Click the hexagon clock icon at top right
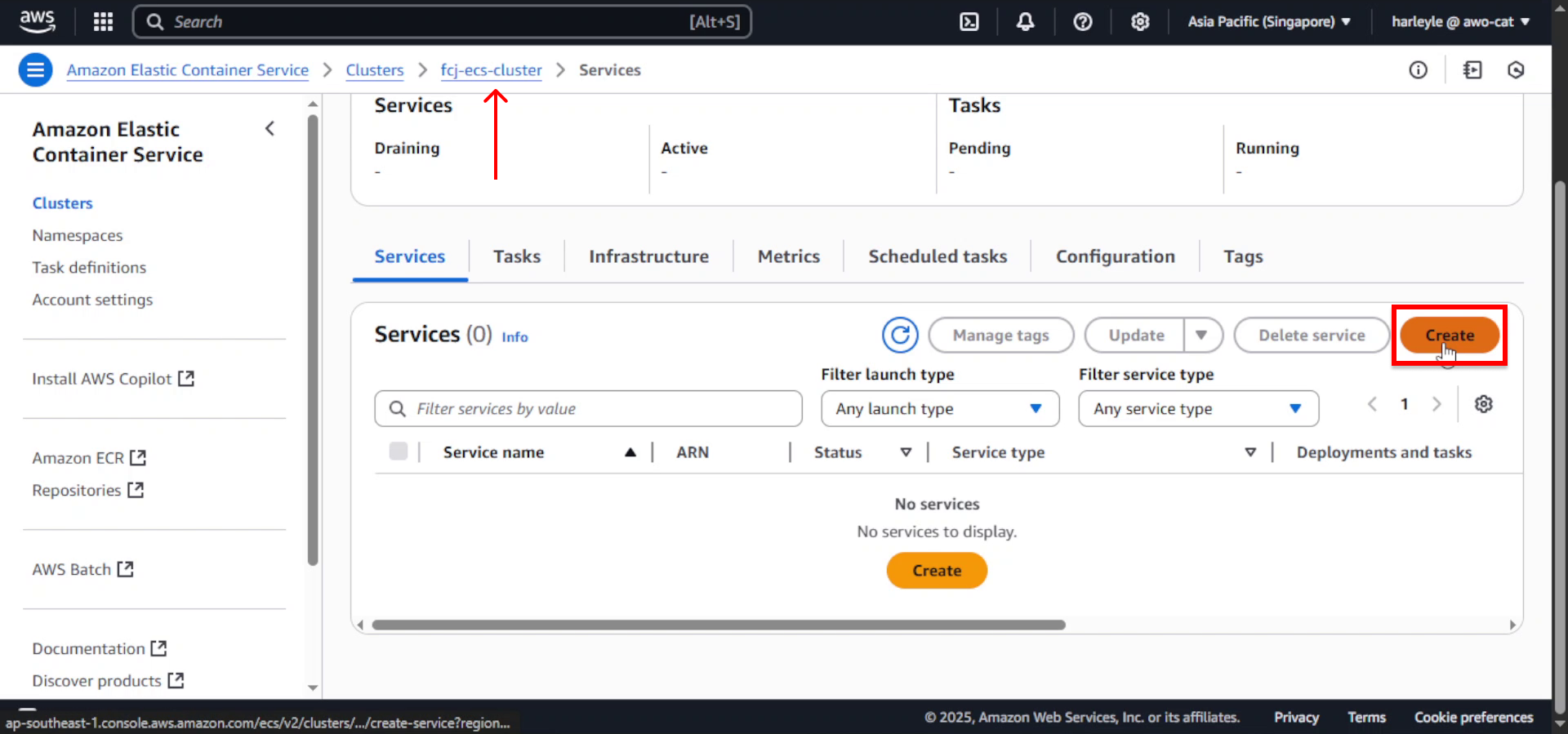This screenshot has height=734, width=1568. click(x=1516, y=70)
